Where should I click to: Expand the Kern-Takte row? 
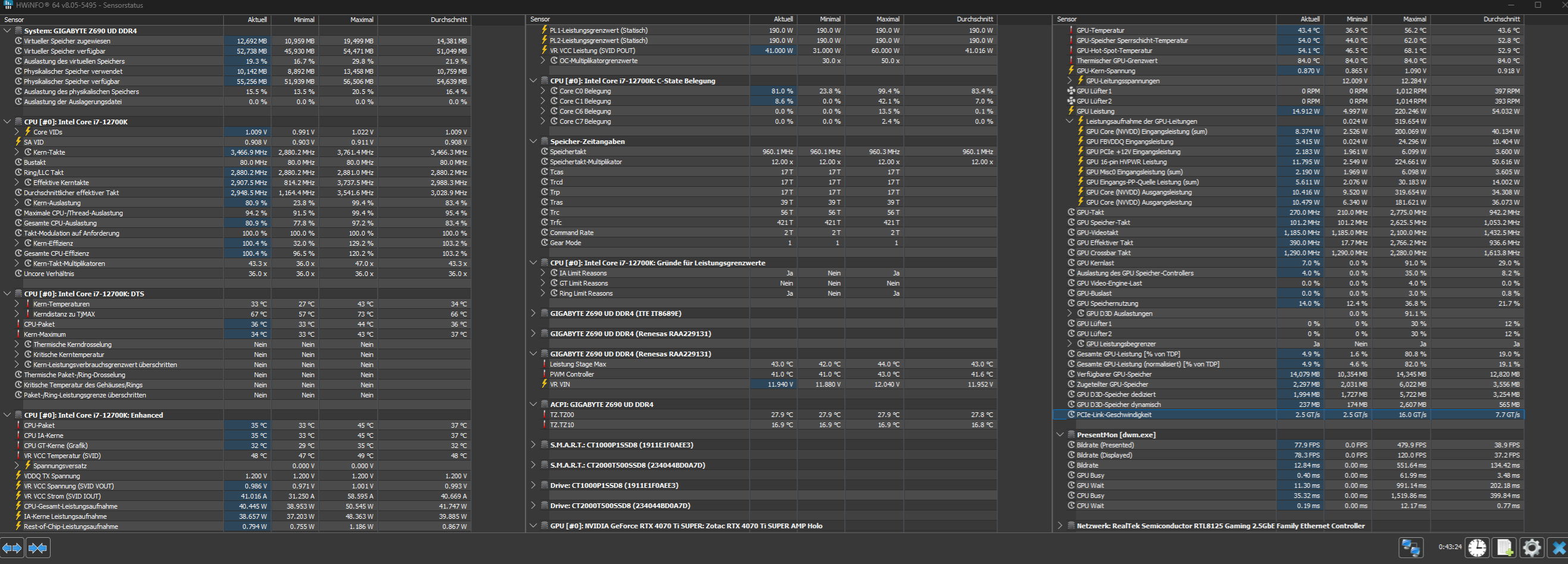click(x=17, y=152)
